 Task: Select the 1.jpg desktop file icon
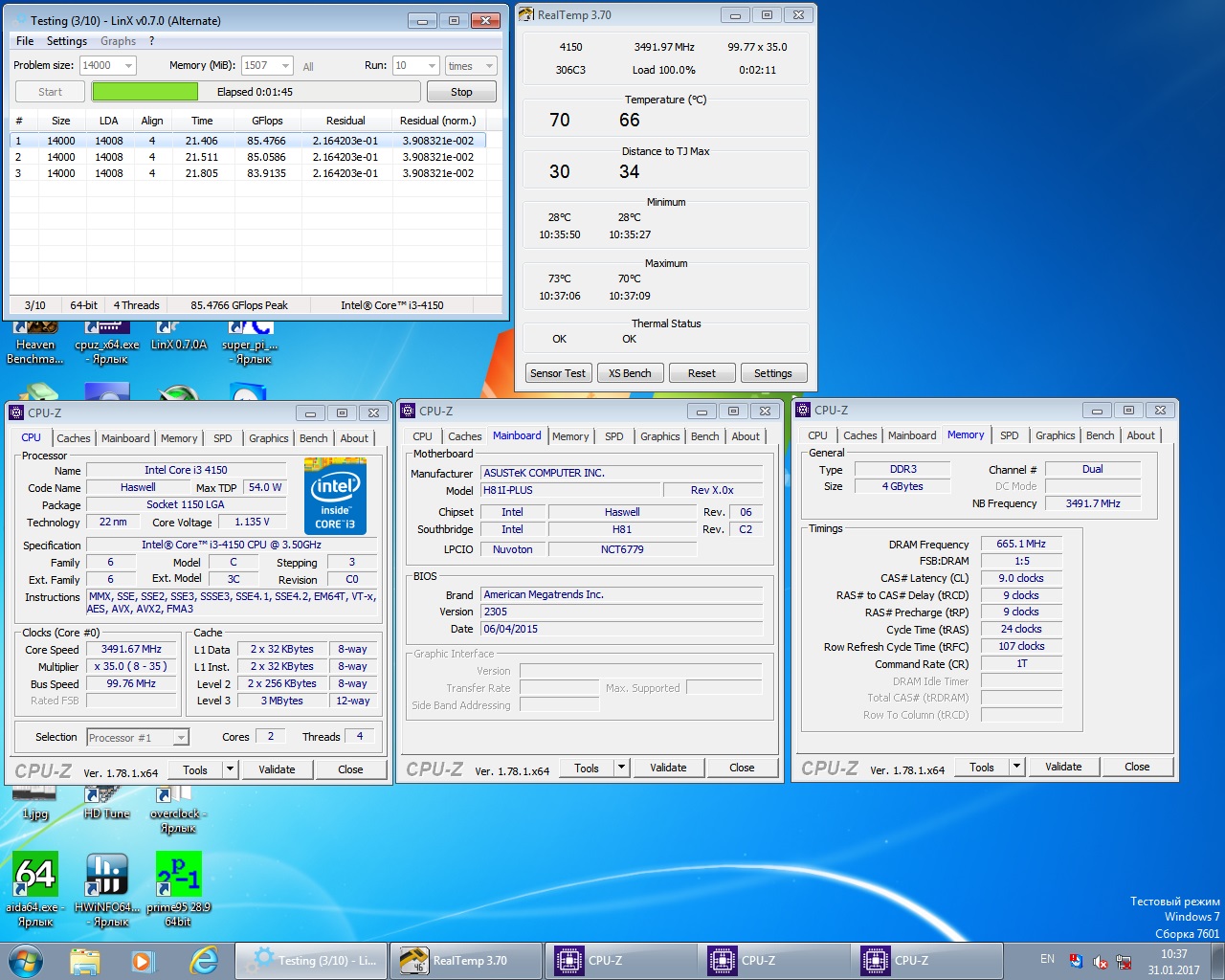[35, 803]
